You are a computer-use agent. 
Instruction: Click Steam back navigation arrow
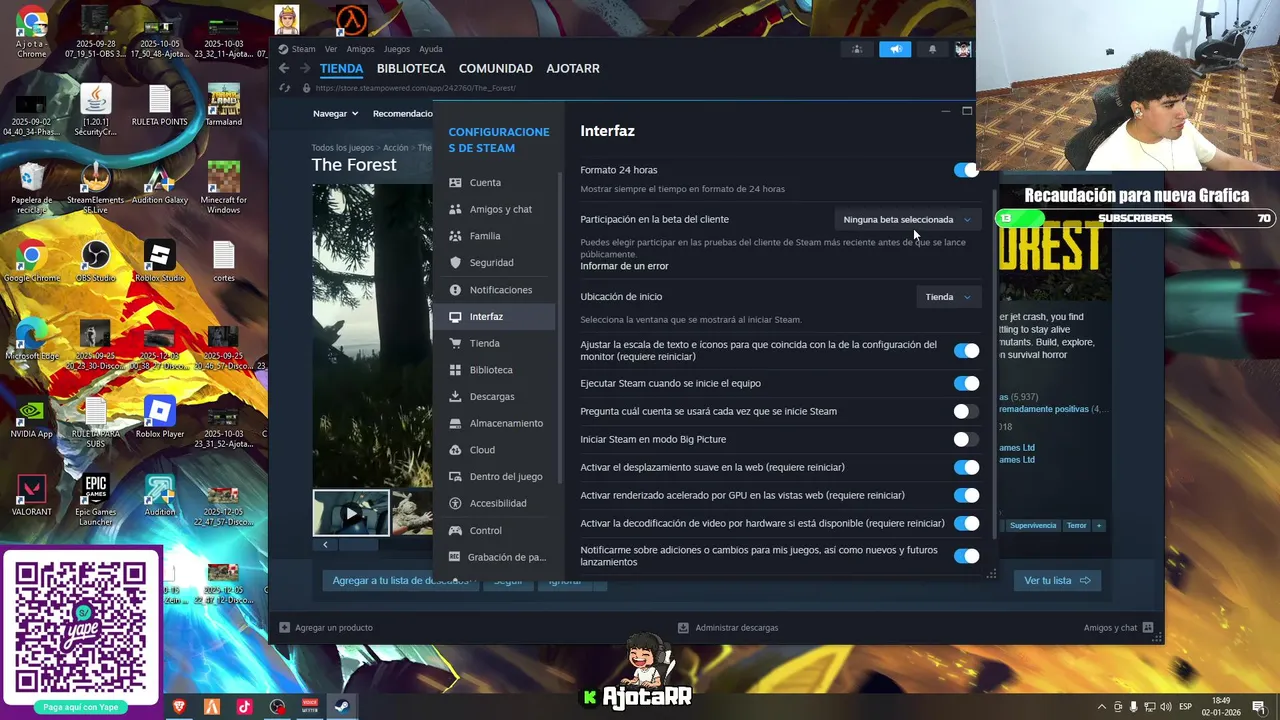click(284, 68)
